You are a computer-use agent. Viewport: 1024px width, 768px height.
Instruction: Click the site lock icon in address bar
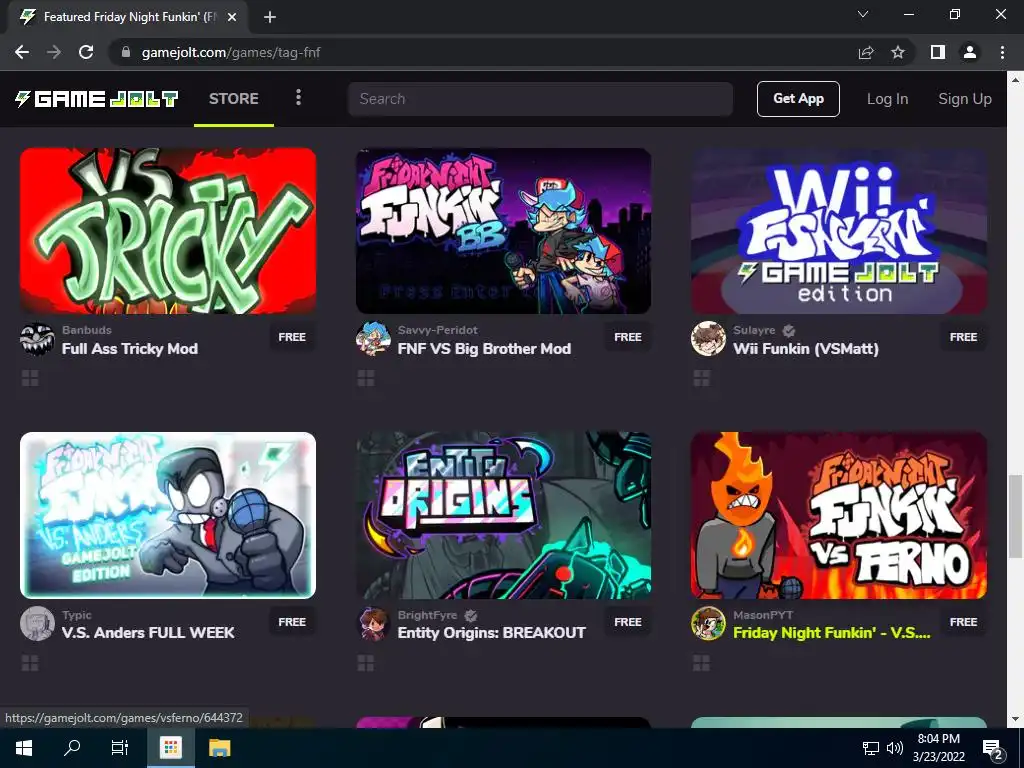pos(126,52)
